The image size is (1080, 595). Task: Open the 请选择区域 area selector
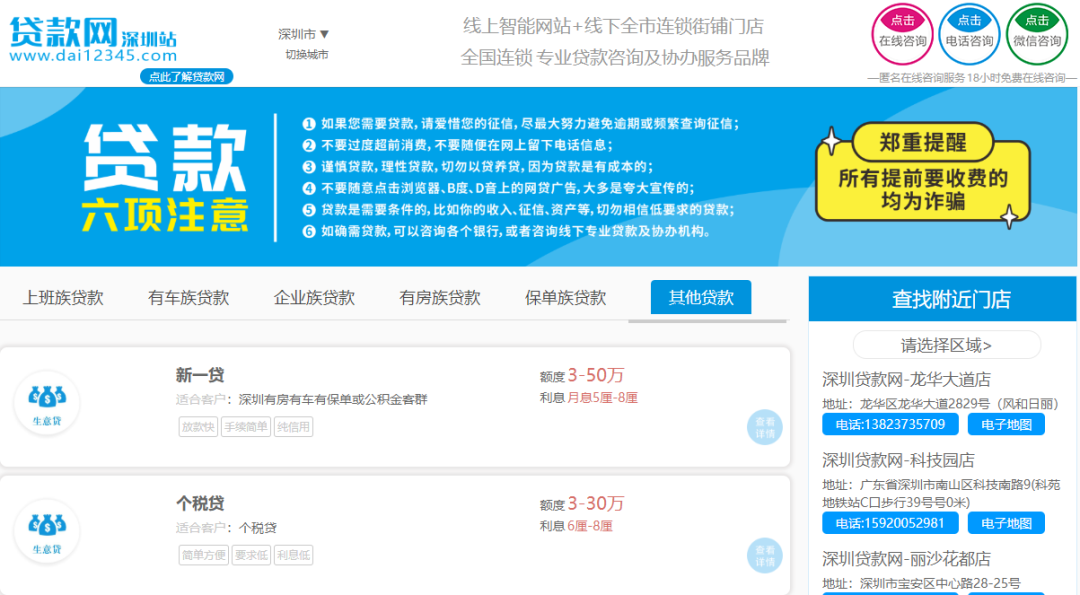click(946, 345)
